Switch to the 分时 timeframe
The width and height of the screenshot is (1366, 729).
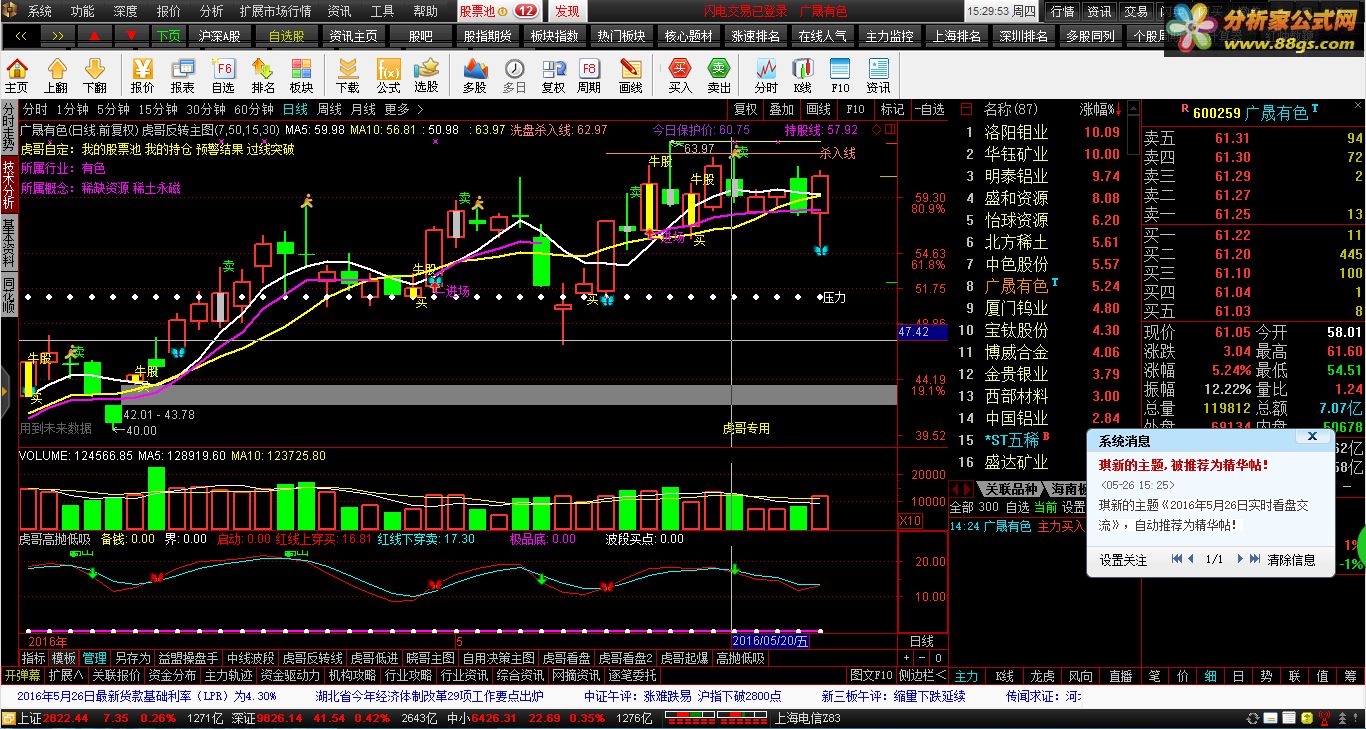[x=35, y=109]
